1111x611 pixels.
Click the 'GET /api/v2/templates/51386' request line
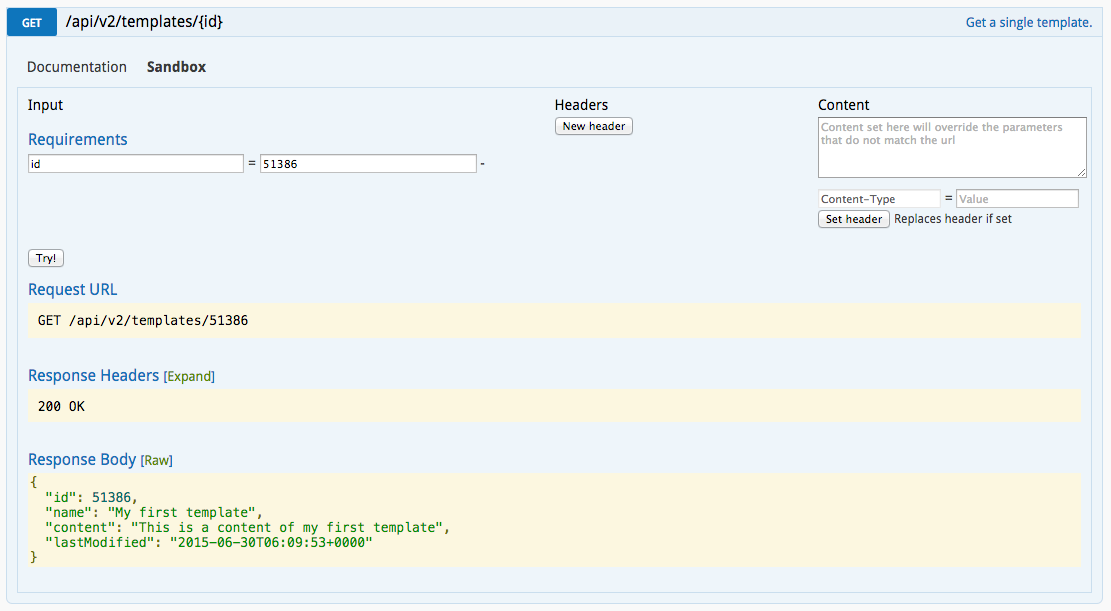click(143, 320)
